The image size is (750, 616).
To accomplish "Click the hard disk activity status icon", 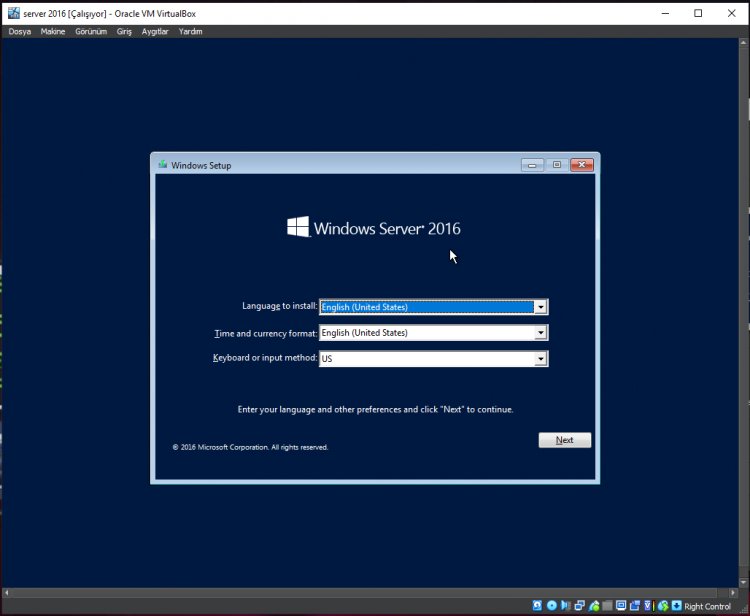I will 537,605.
